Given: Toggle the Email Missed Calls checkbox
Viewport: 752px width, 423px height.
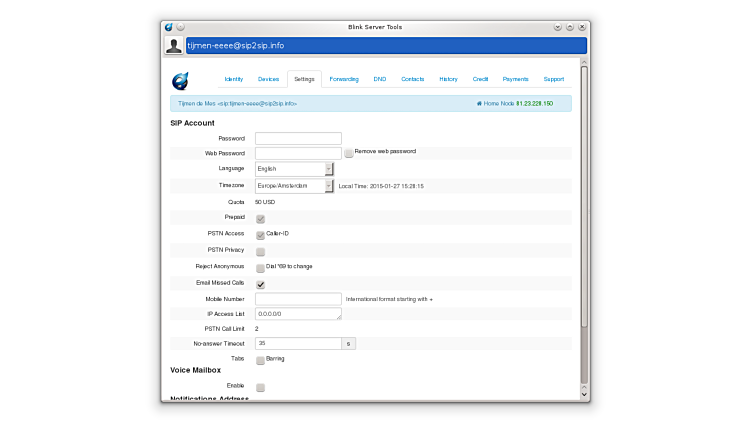Looking at the screenshot, I should click(x=261, y=285).
